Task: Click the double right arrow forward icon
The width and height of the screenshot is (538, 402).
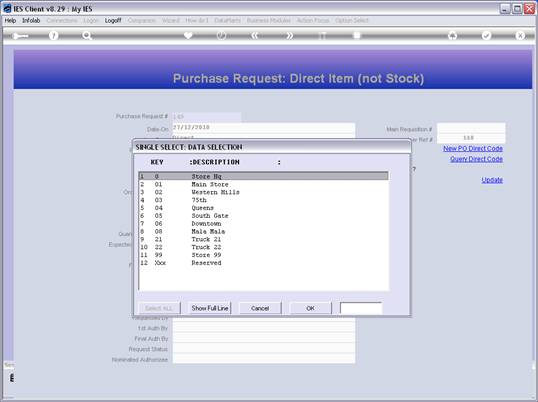Action: pyautogui.click(x=289, y=35)
